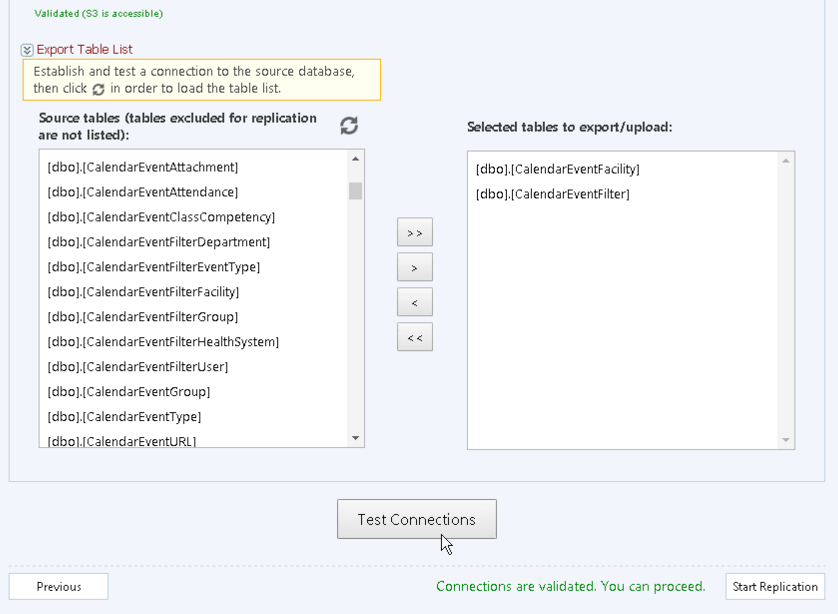
Task: Click the source list scroll-down arrow
Action: coord(355,437)
